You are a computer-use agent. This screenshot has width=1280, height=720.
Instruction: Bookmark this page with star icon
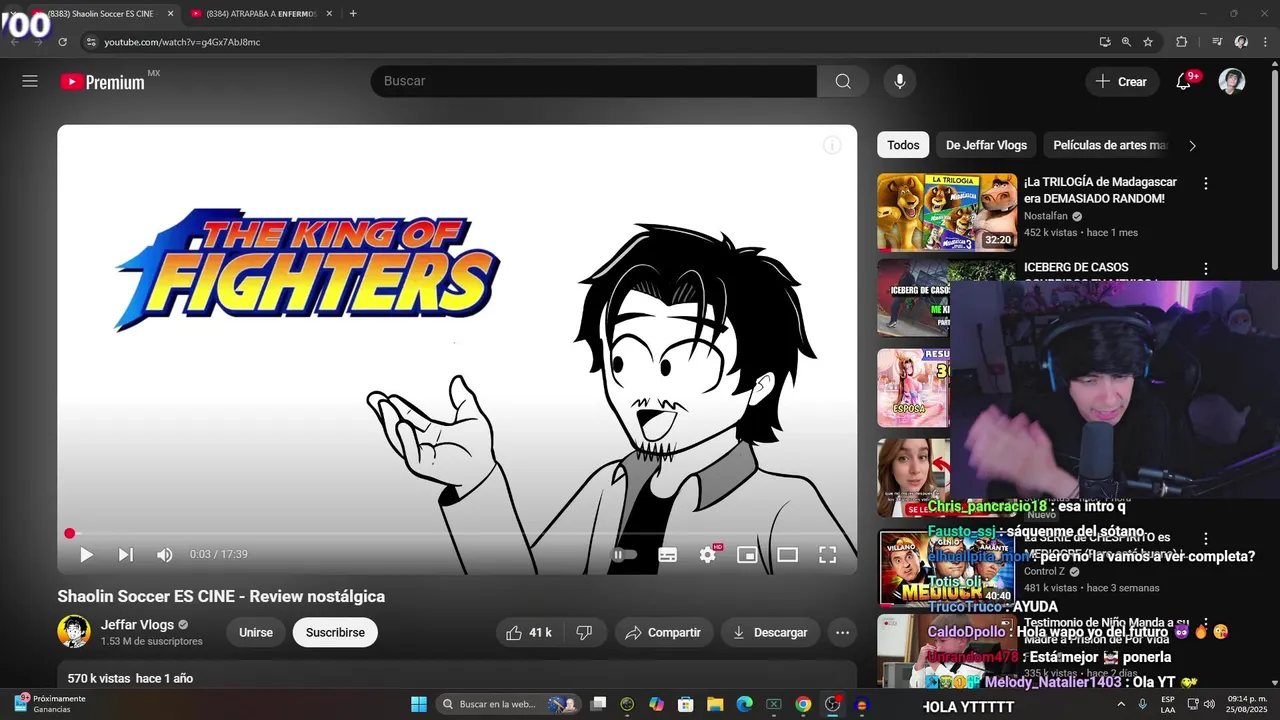click(1148, 42)
